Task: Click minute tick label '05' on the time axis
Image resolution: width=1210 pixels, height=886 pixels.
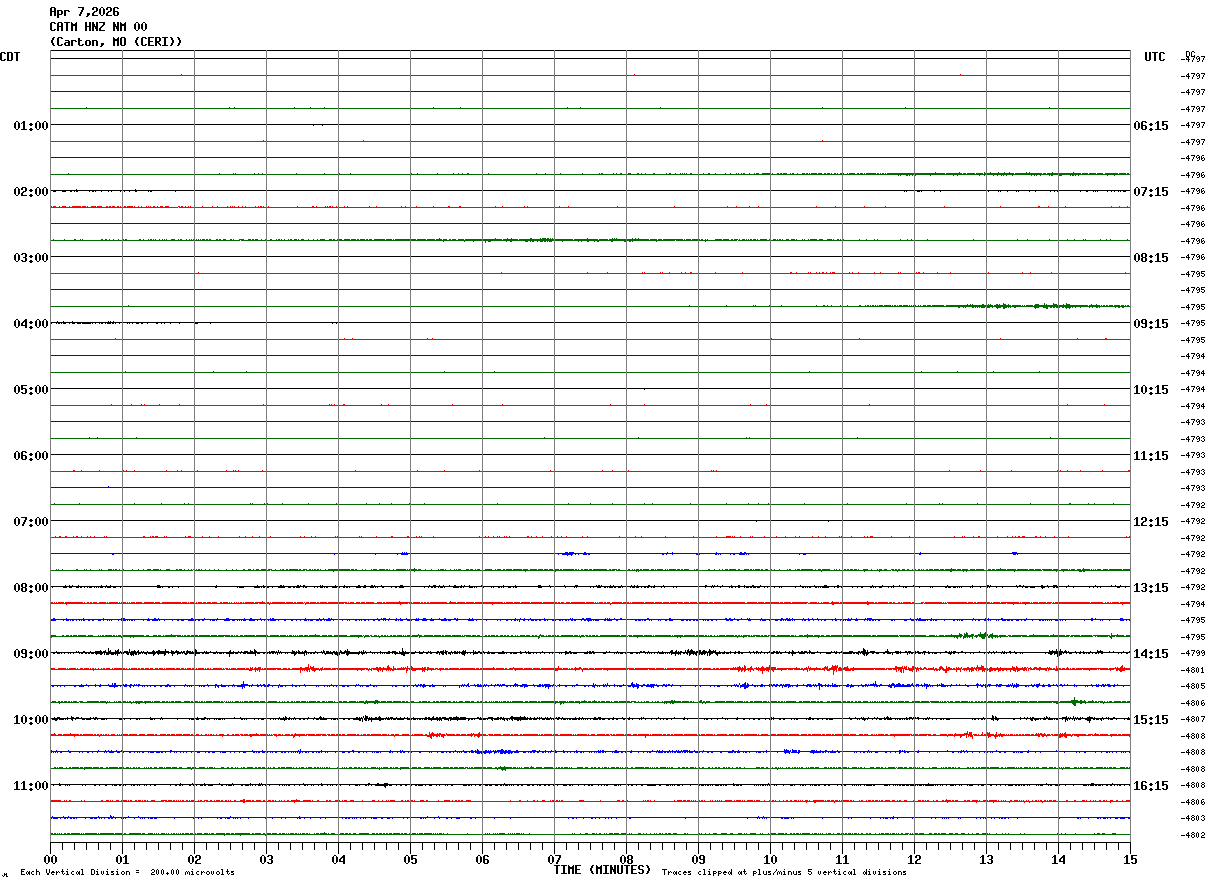Action: point(410,860)
